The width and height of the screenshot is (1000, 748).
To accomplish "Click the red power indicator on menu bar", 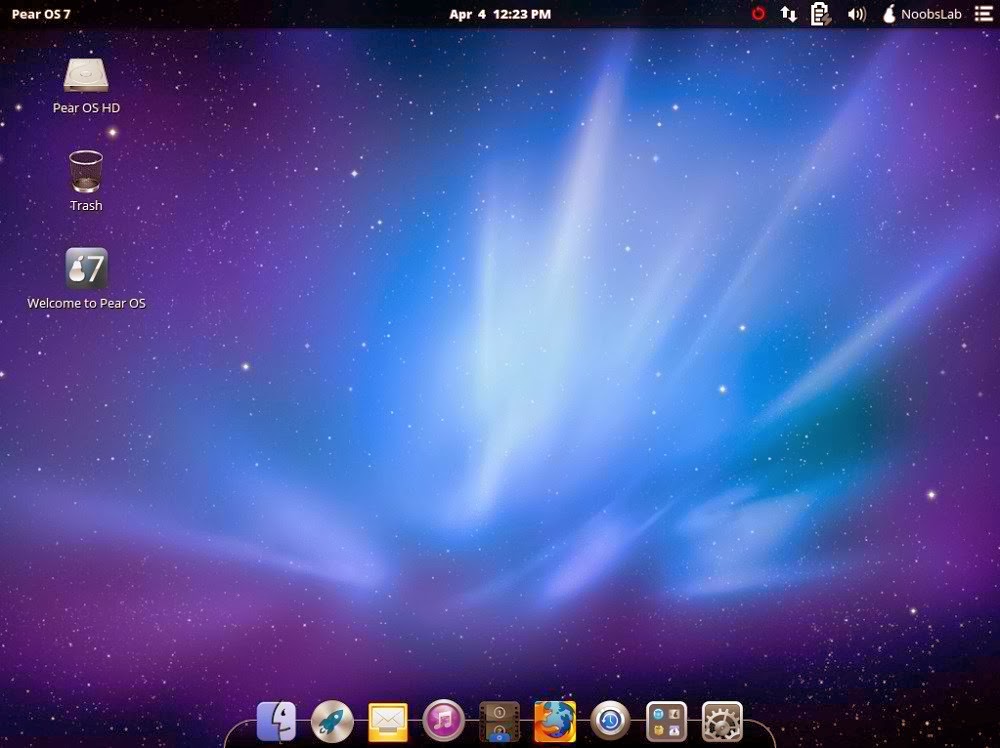I will 757,13.
